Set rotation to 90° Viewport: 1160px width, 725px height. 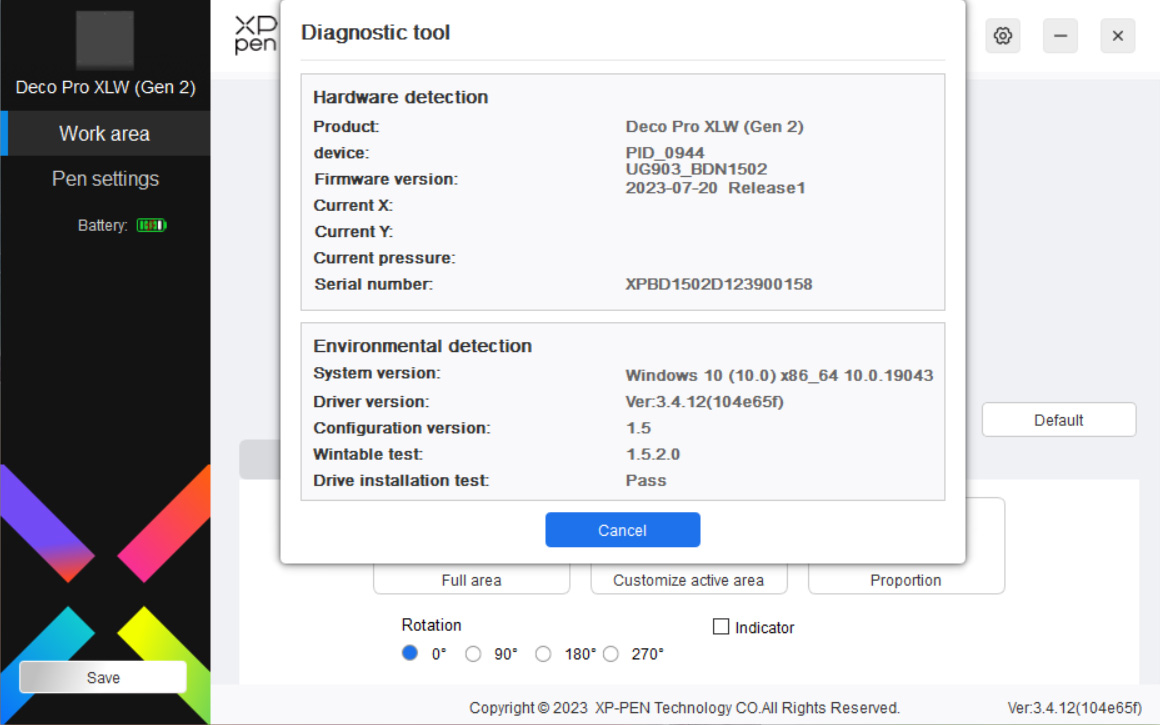point(474,654)
